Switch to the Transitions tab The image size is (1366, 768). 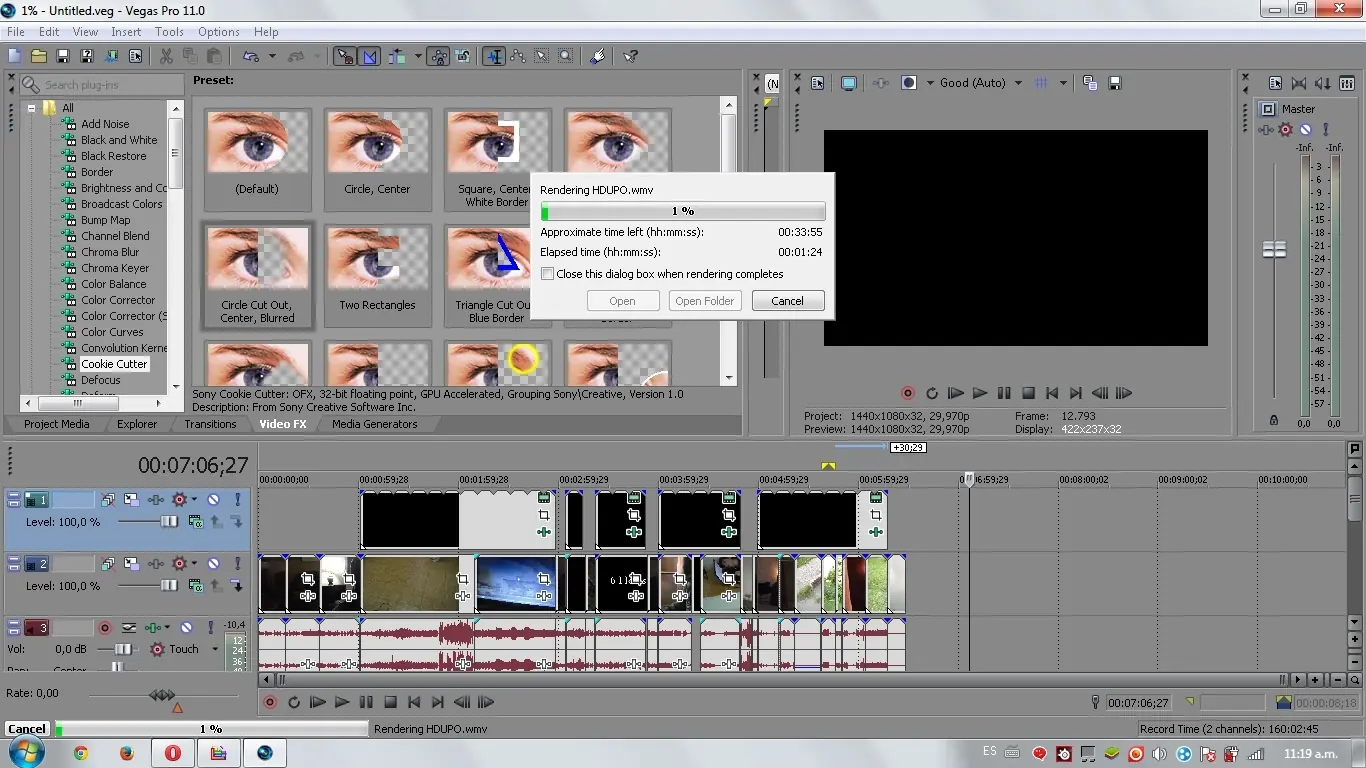[210, 424]
